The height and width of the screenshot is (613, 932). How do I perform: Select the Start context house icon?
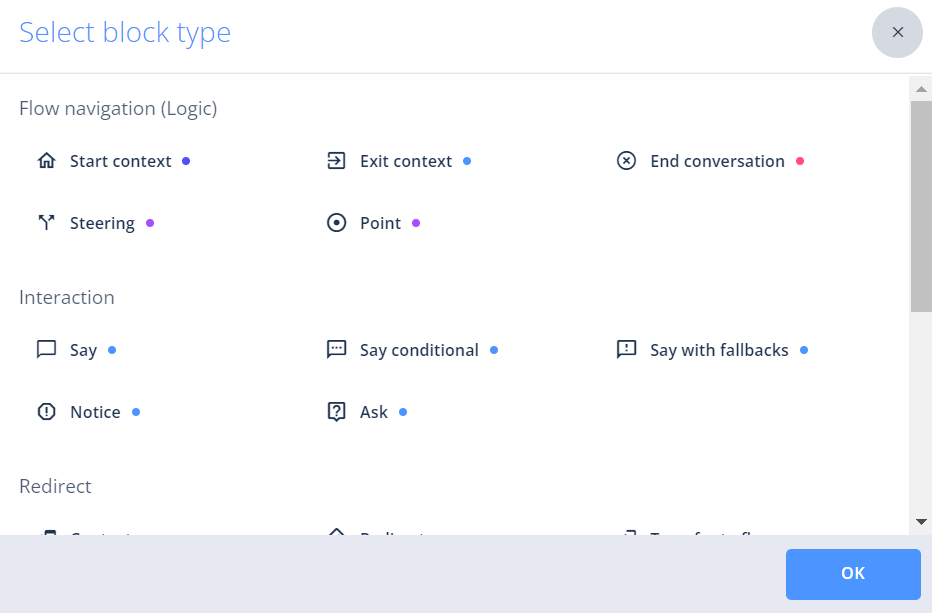coord(46,161)
